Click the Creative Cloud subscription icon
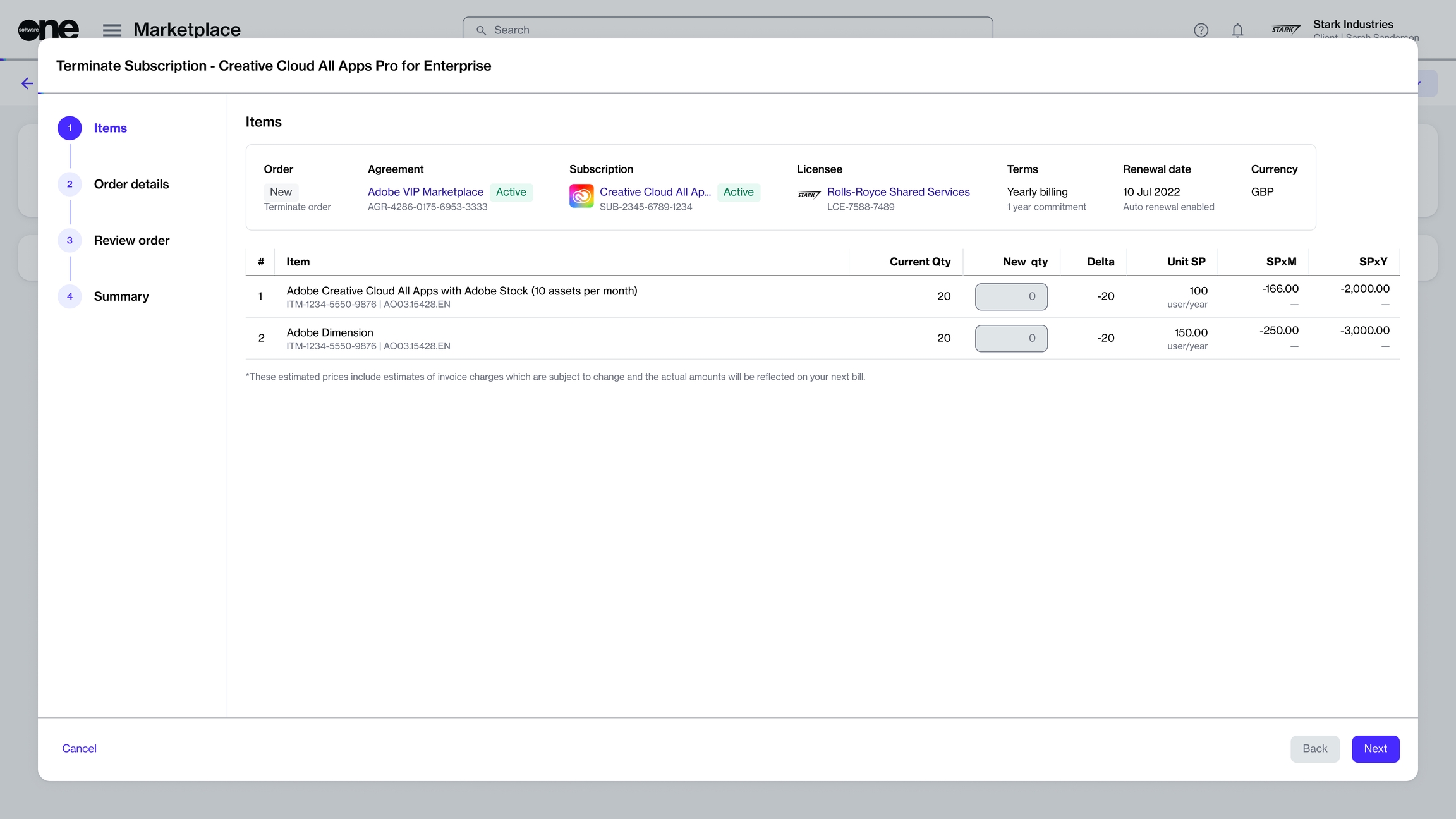 (581, 196)
